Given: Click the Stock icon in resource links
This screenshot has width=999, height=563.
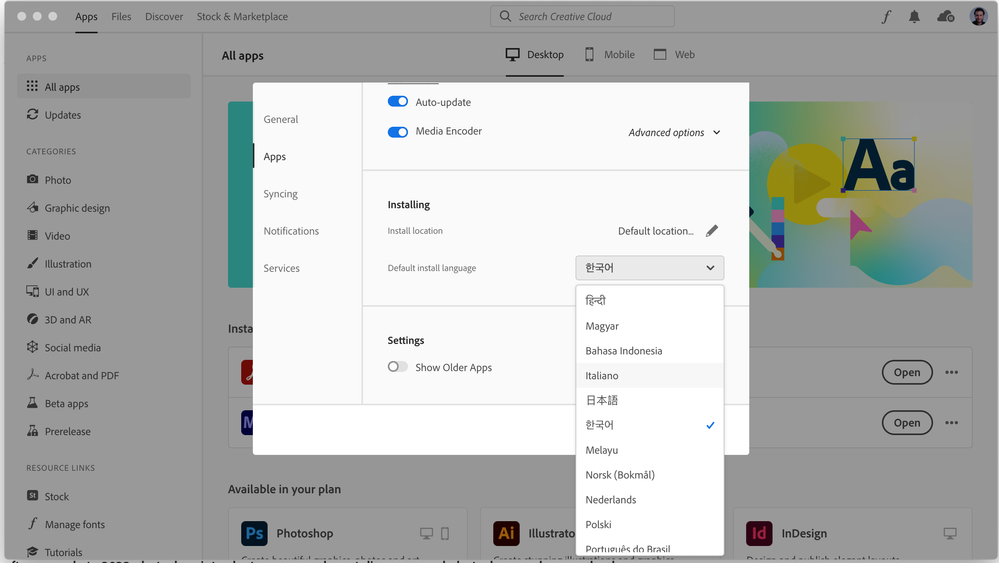Looking at the screenshot, I should pyautogui.click(x=32, y=495).
